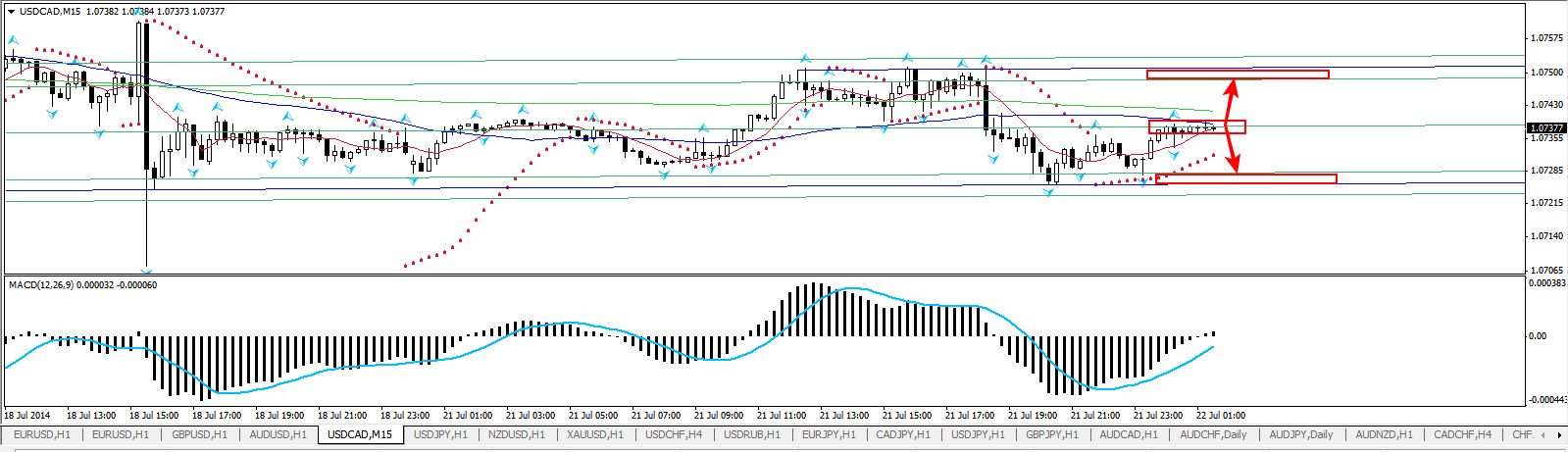Open the AUDNZD,H1 chart tab

click(1384, 434)
